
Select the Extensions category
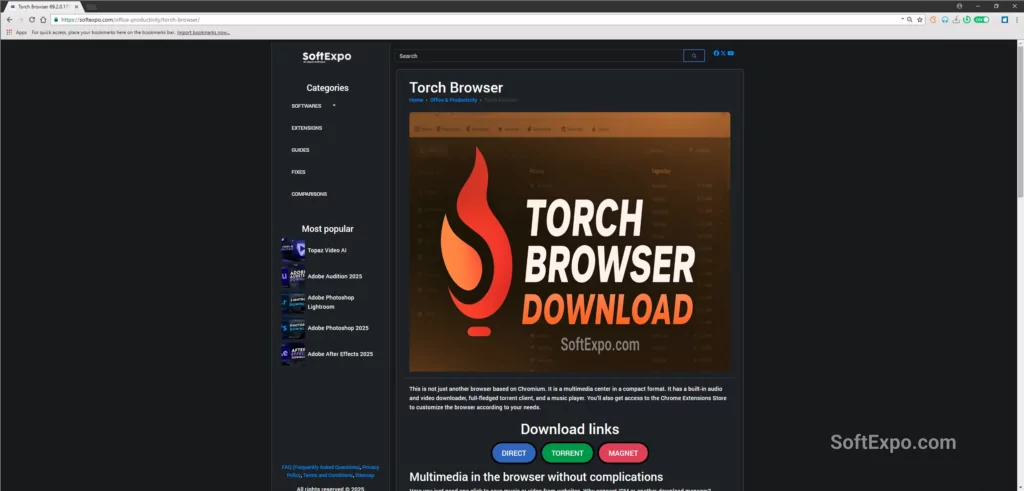pyautogui.click(x=306, y=128)
